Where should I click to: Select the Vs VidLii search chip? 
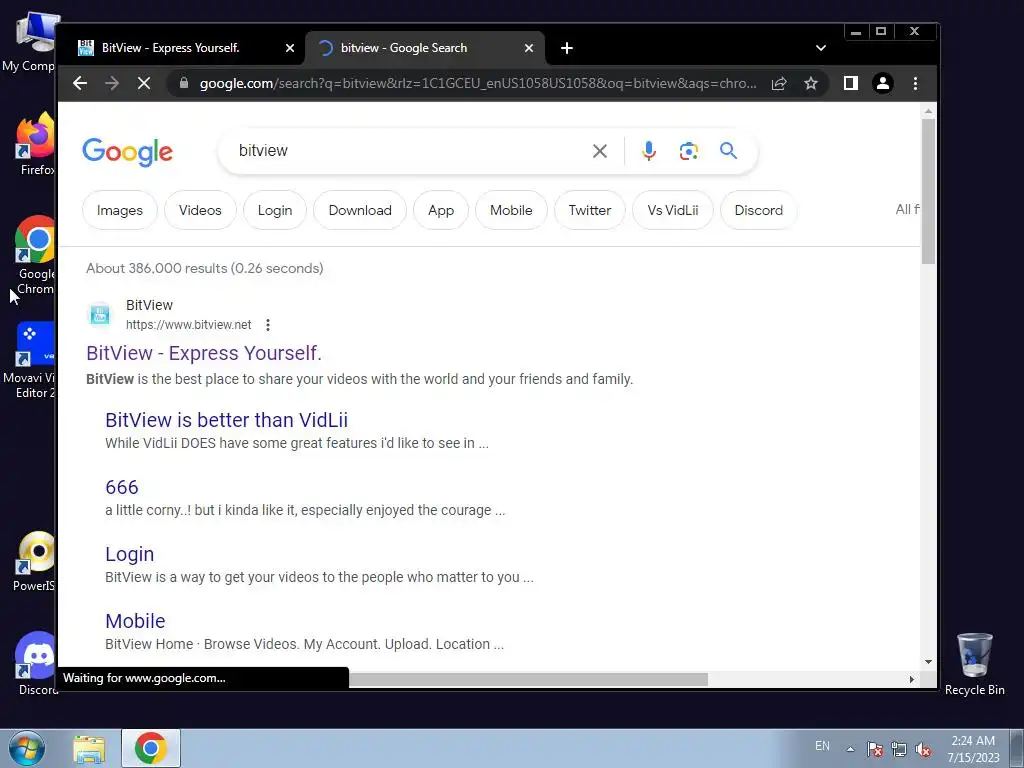(673, 210)
